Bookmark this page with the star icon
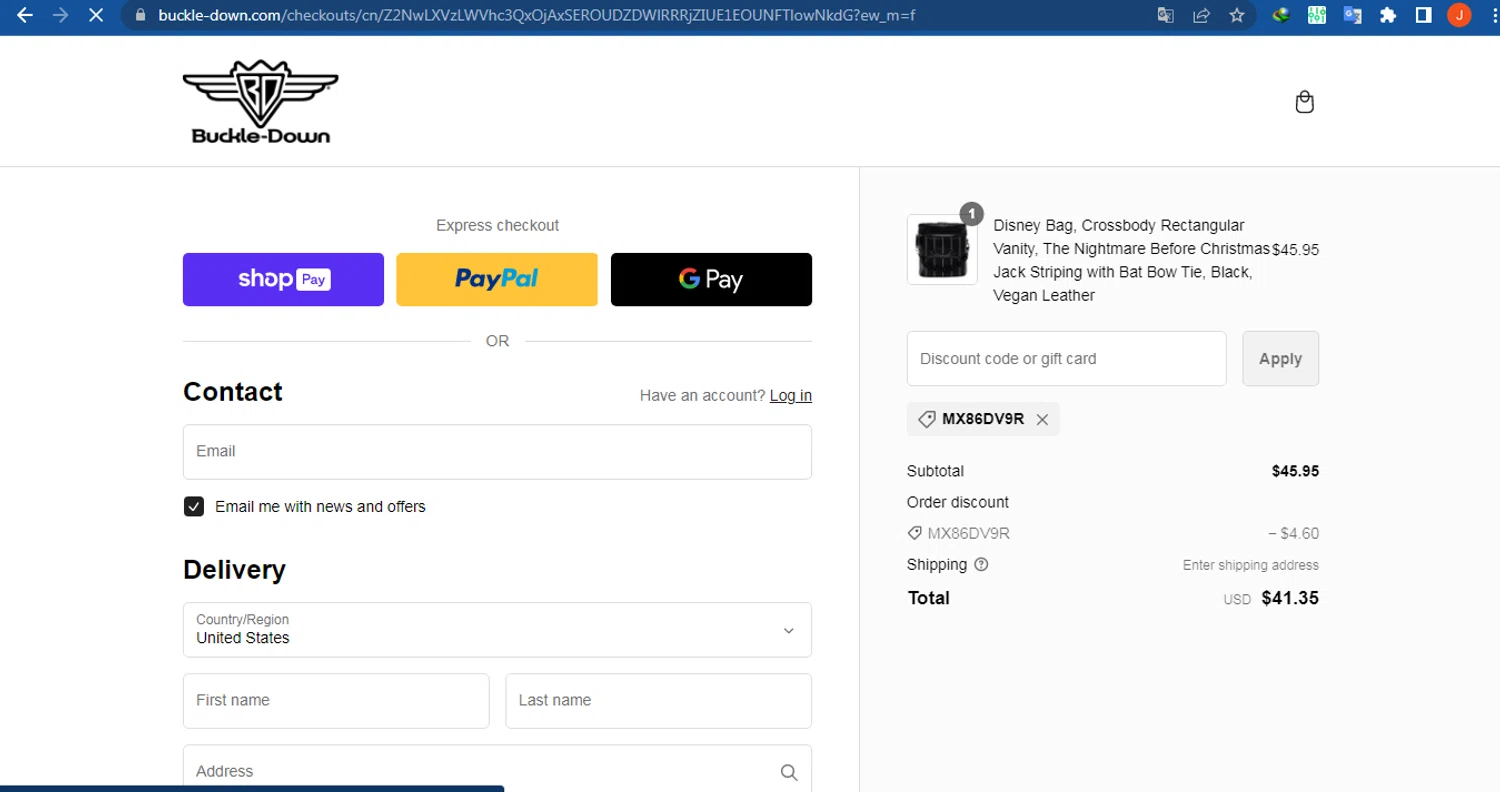 pos(1237,15)
